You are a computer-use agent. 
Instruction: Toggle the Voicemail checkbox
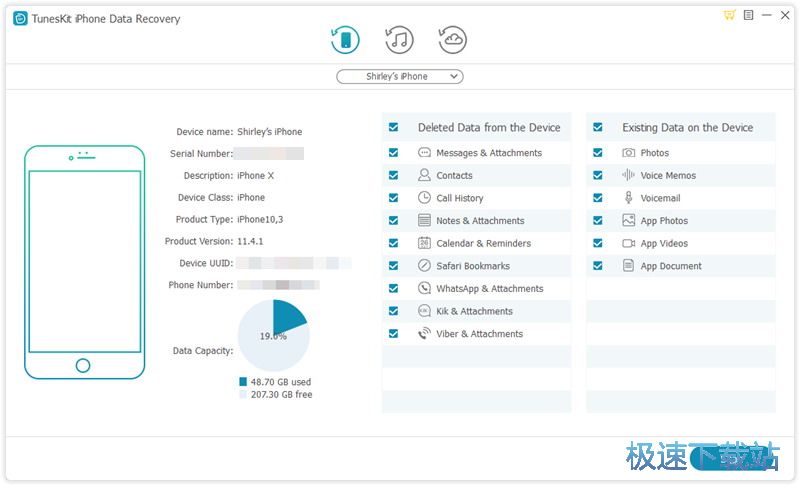[598, 198]
